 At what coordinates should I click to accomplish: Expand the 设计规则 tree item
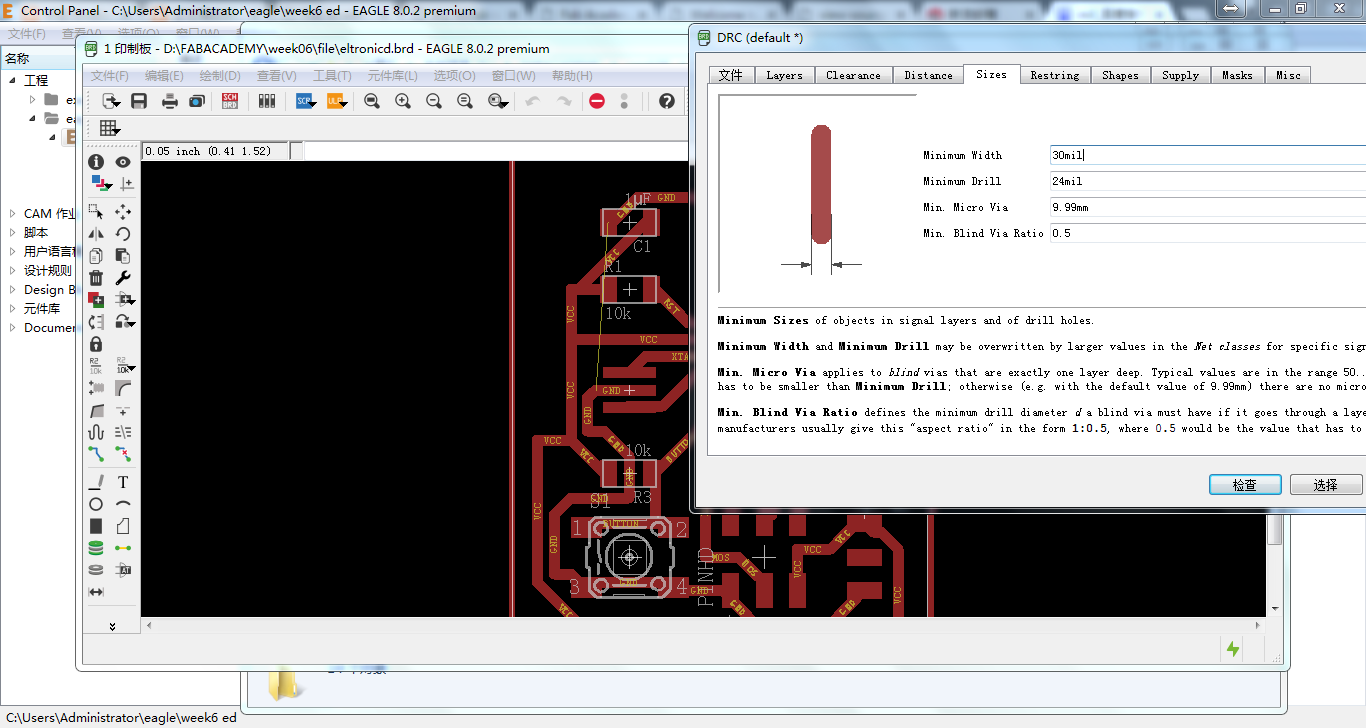coord(13,270)
